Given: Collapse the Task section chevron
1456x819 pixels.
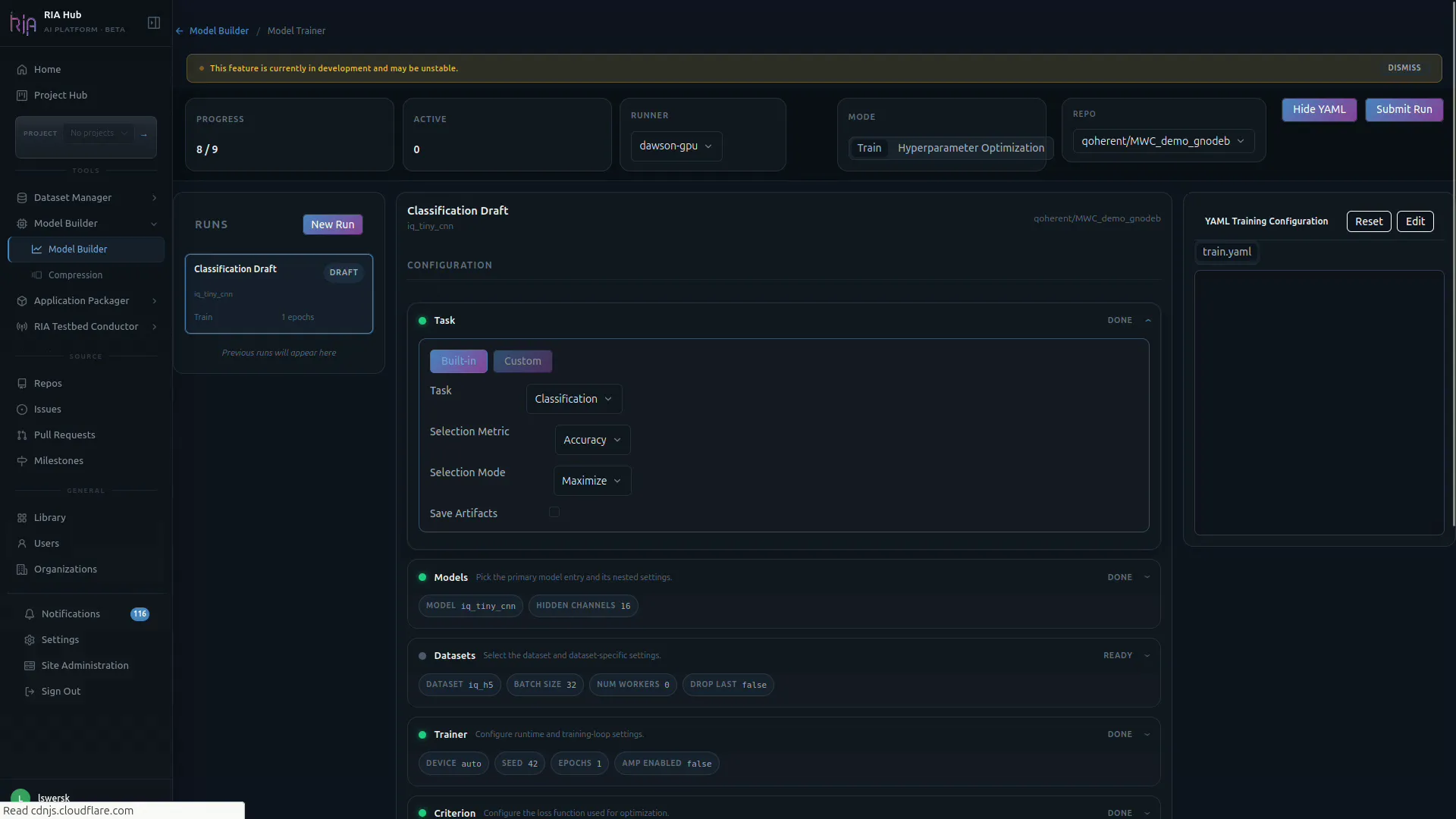Looking at the screenshot, I should point(1148,321).
